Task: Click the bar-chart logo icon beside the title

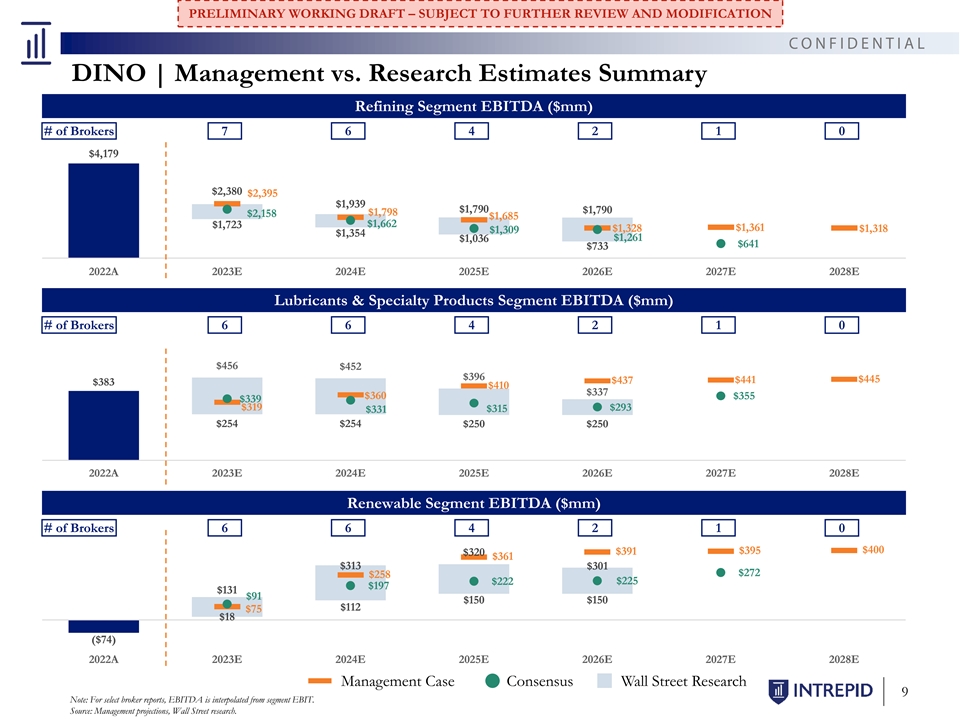Action: click(36, 43)
